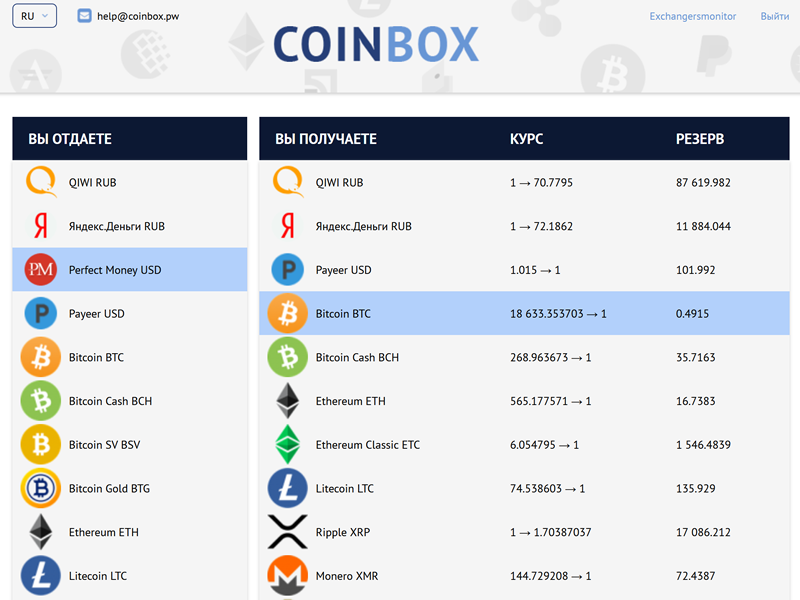Choose Яндекс.Деньги RUB label under Вы отдаете
The height and width of the screenshot is (600, 800).
coord(117,227)
